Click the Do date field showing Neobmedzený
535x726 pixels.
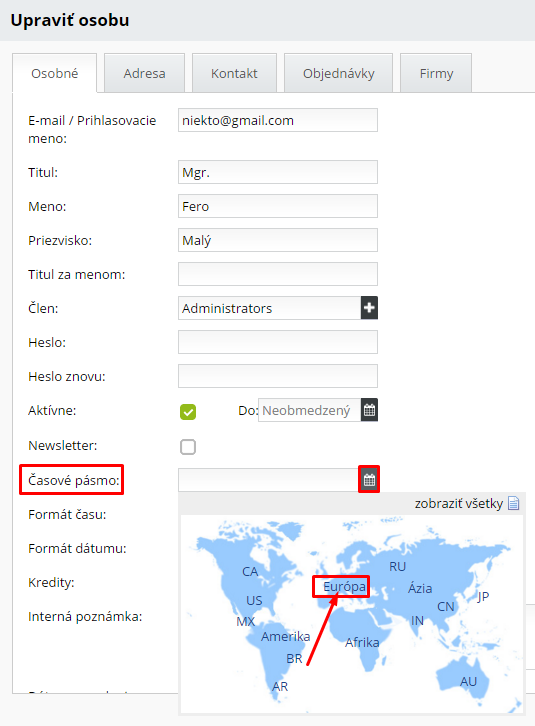coord(309,410)
